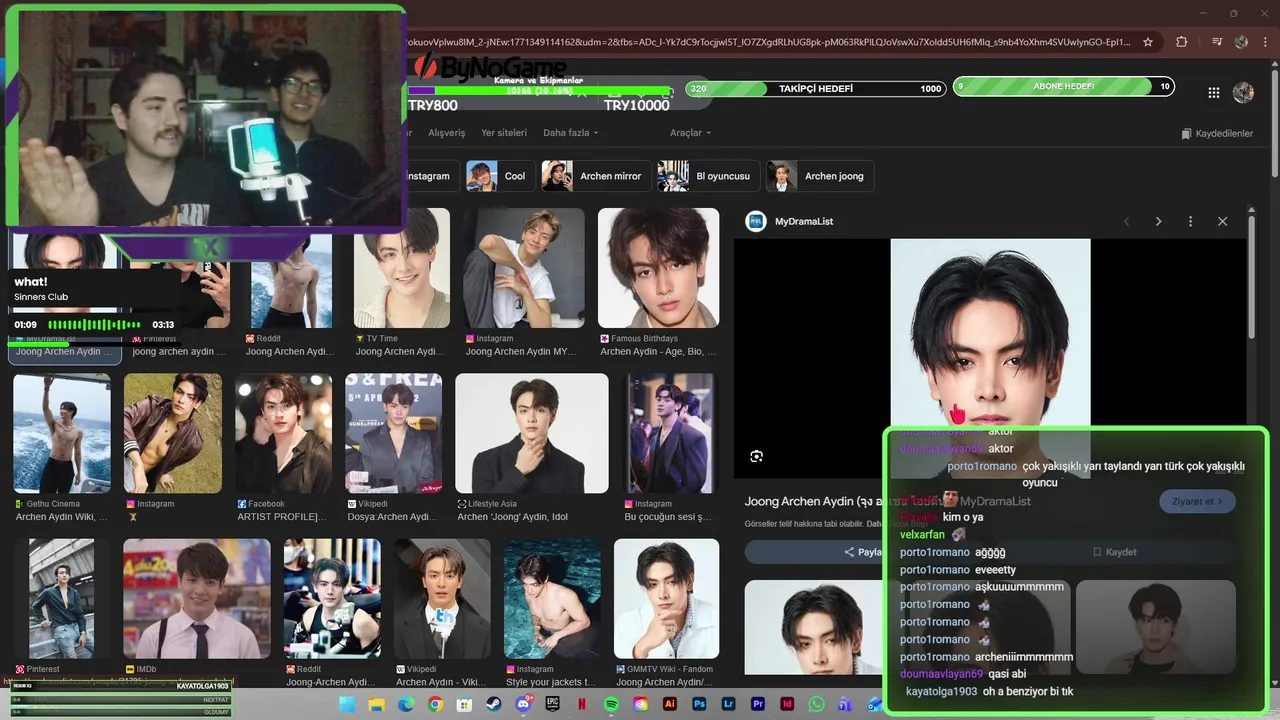
Task: Open Adobe Premiere Pro from taskbar
Action: (758, 704)
